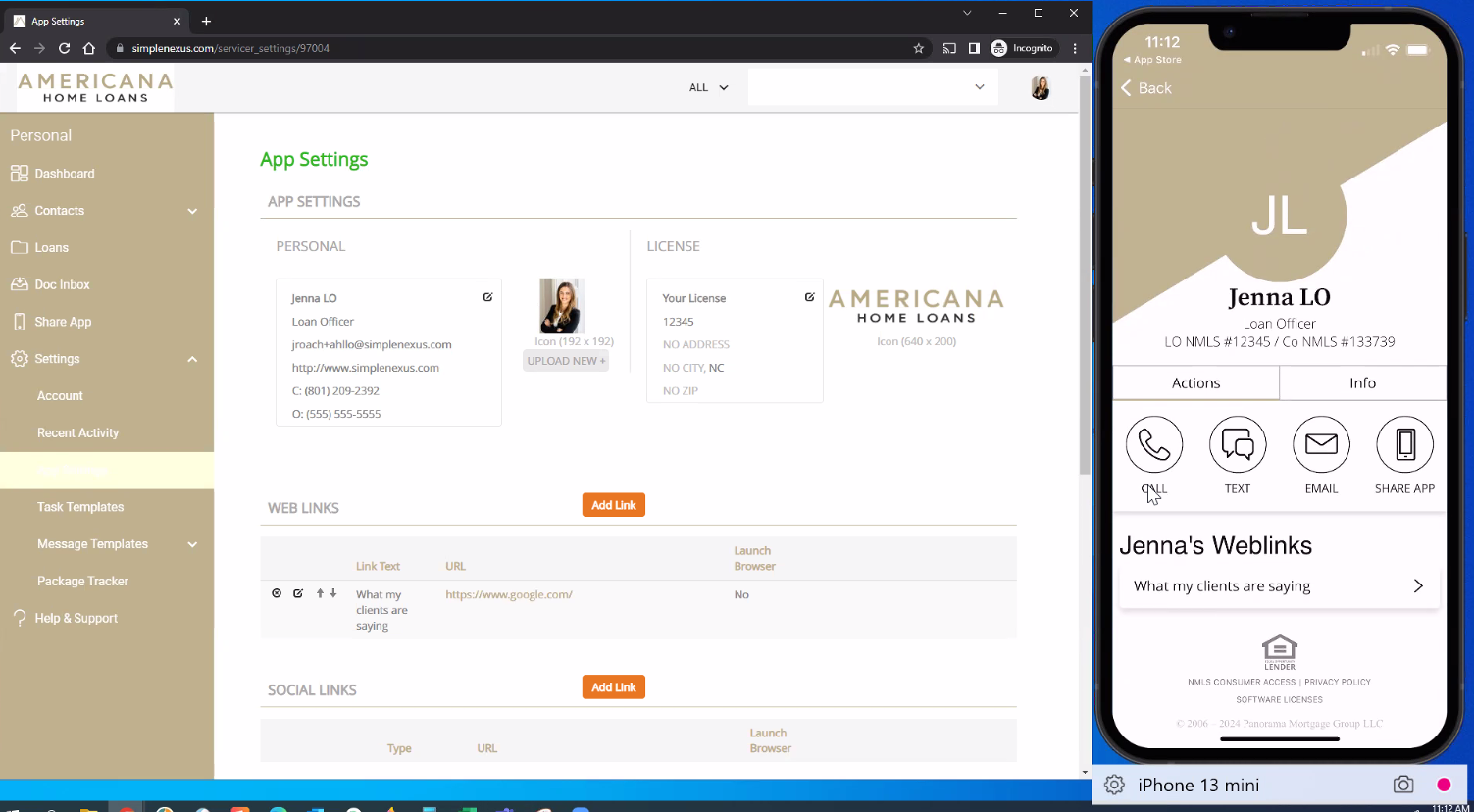
Task: Collapse the Settings sidebar section
Action: (x=192, y=359)
